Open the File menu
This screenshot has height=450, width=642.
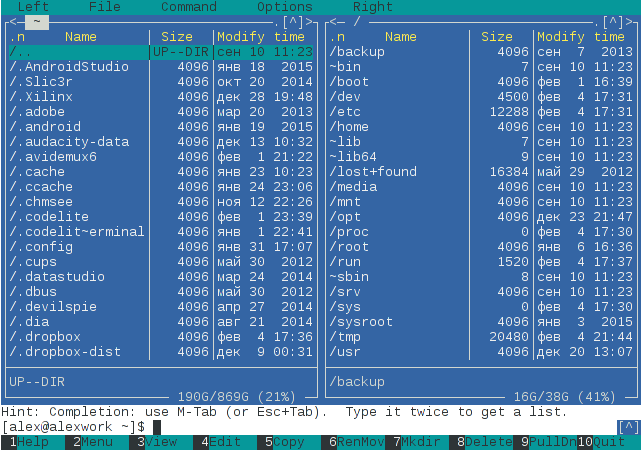[105, 7]
